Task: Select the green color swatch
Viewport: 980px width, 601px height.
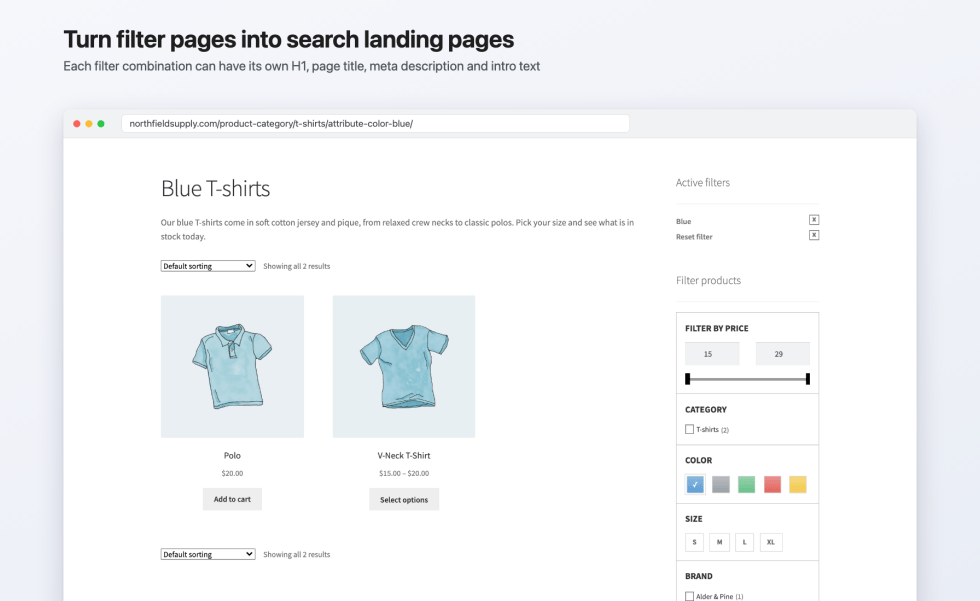Action: [x=746, y=484]
